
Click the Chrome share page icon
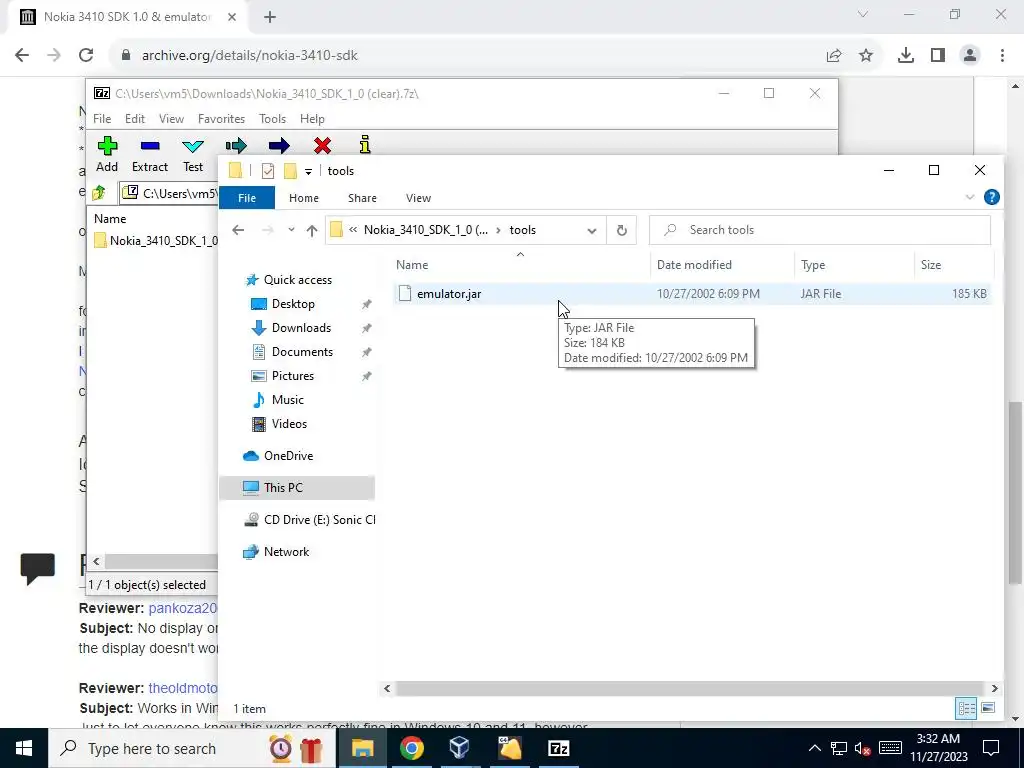834,56
